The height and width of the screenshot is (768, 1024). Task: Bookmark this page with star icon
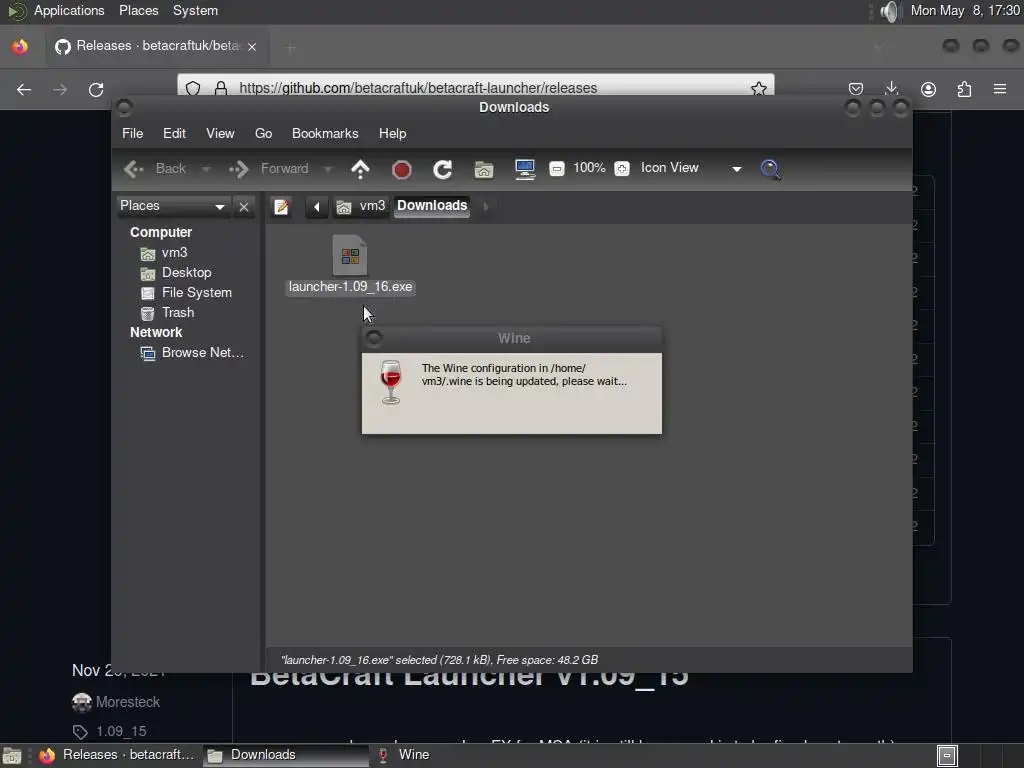pos(758,88)
